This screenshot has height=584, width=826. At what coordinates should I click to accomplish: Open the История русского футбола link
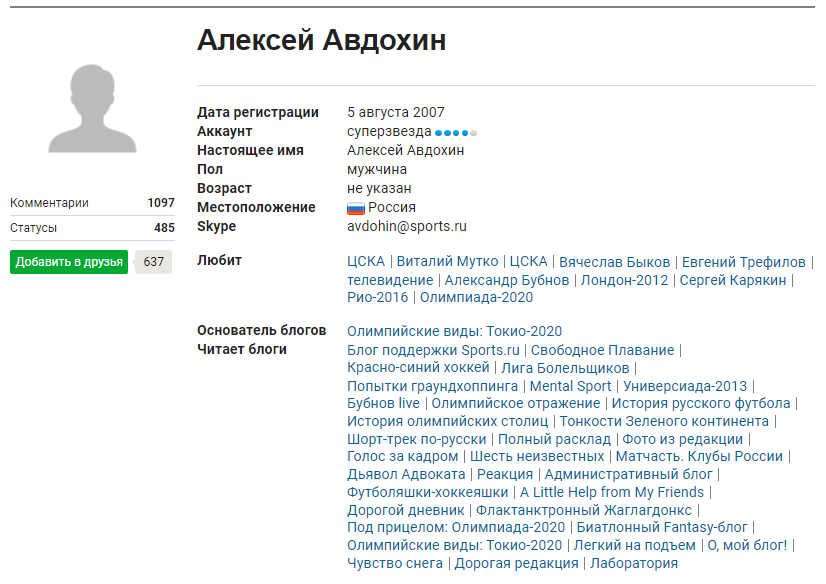point(701,403)
